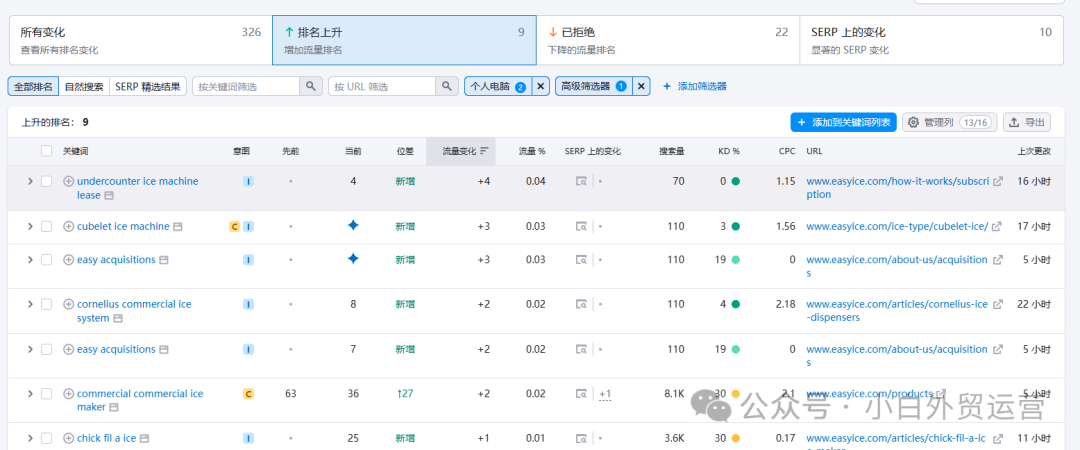
Task: Open external link icon beside cubelet-ice URL
Action: click(x=996, y=227)
